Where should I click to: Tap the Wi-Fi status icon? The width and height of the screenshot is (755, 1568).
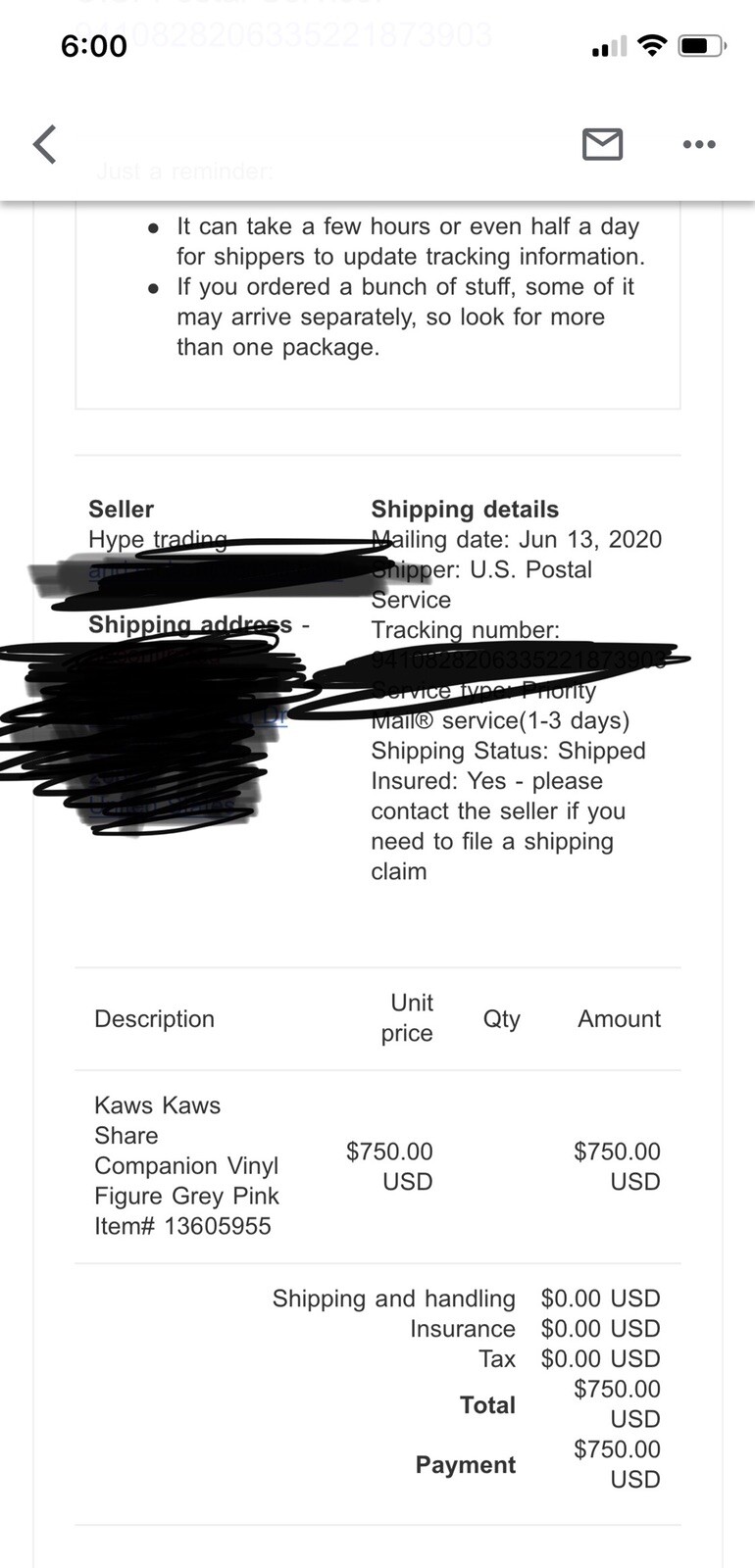651,46
